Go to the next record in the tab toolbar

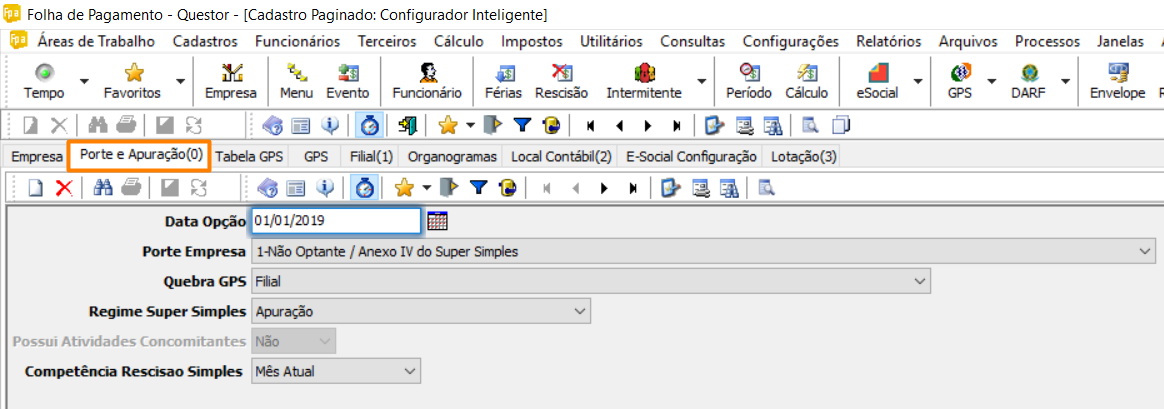[604, 188]
